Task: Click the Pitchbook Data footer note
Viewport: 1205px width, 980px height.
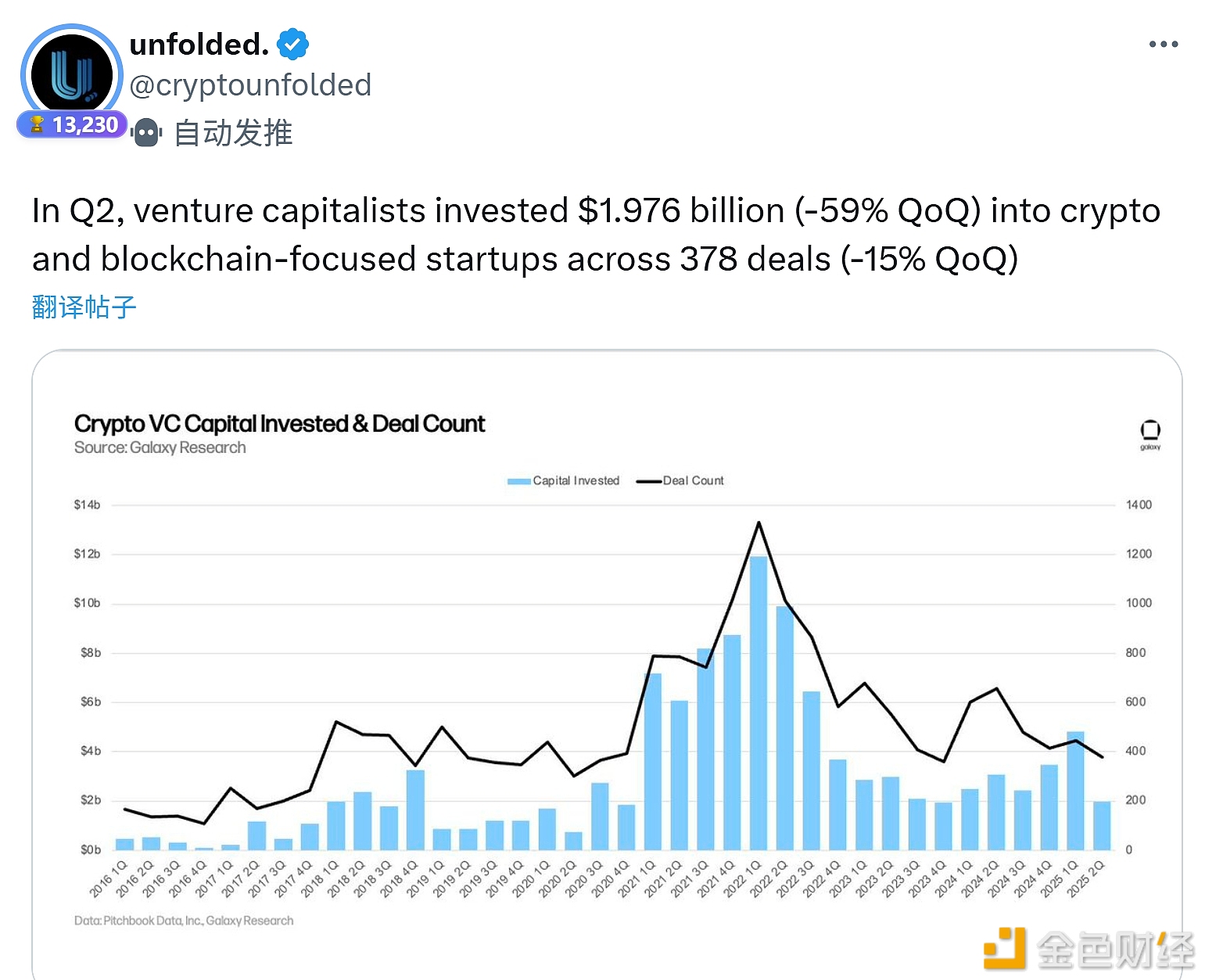Action: 184,921
